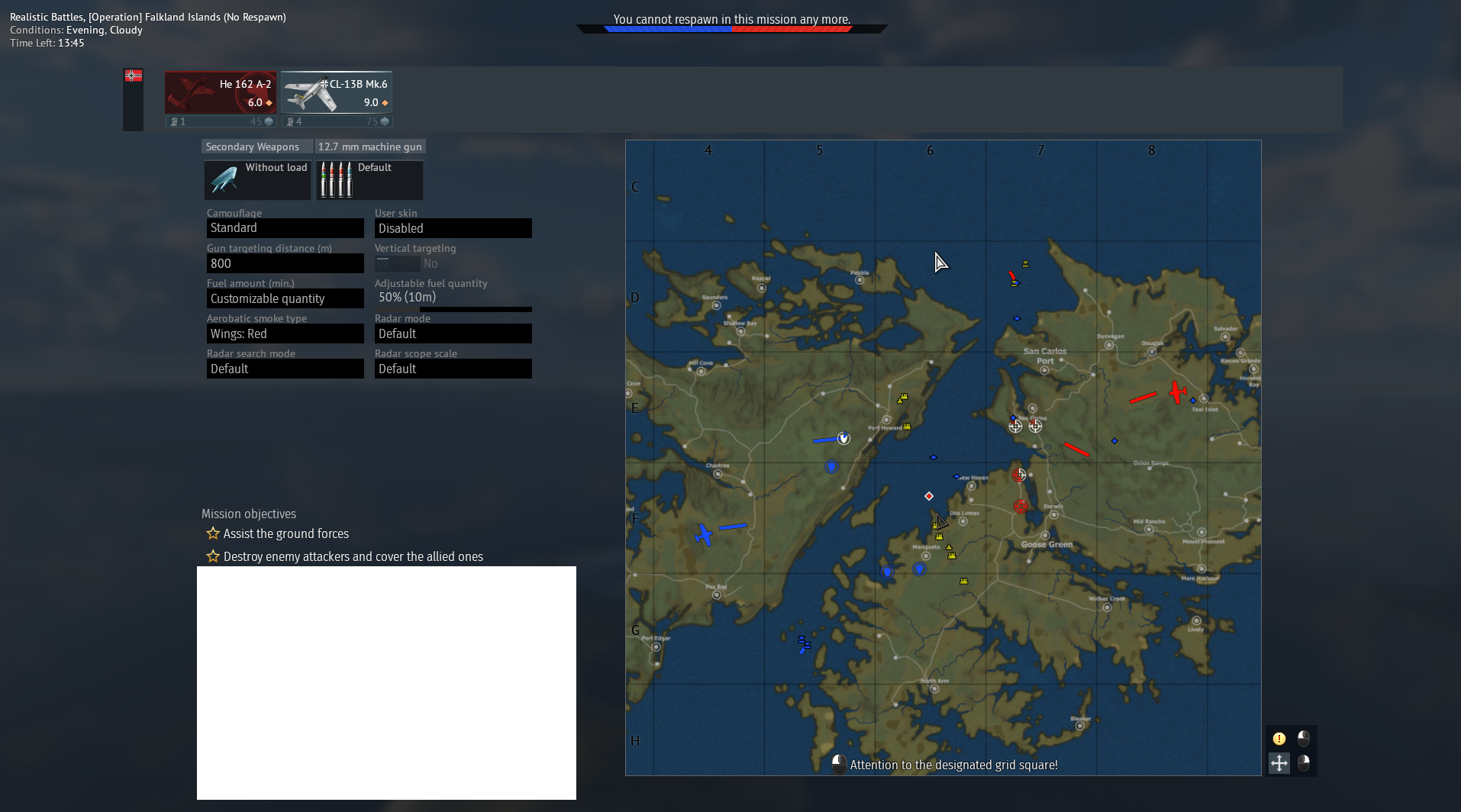The image size is (1461, 812).
Task: Click the Without load weapon button
Action: [x=257, y=180]
